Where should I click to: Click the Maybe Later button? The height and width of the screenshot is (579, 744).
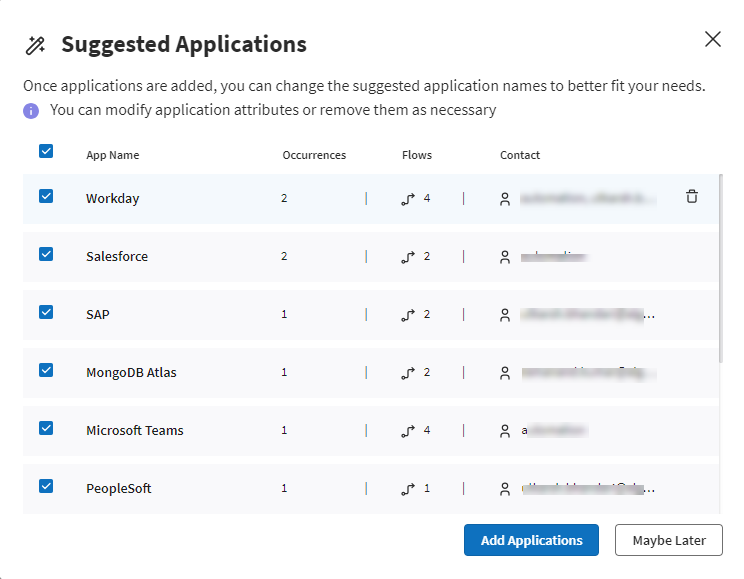(x=669, y=540)
